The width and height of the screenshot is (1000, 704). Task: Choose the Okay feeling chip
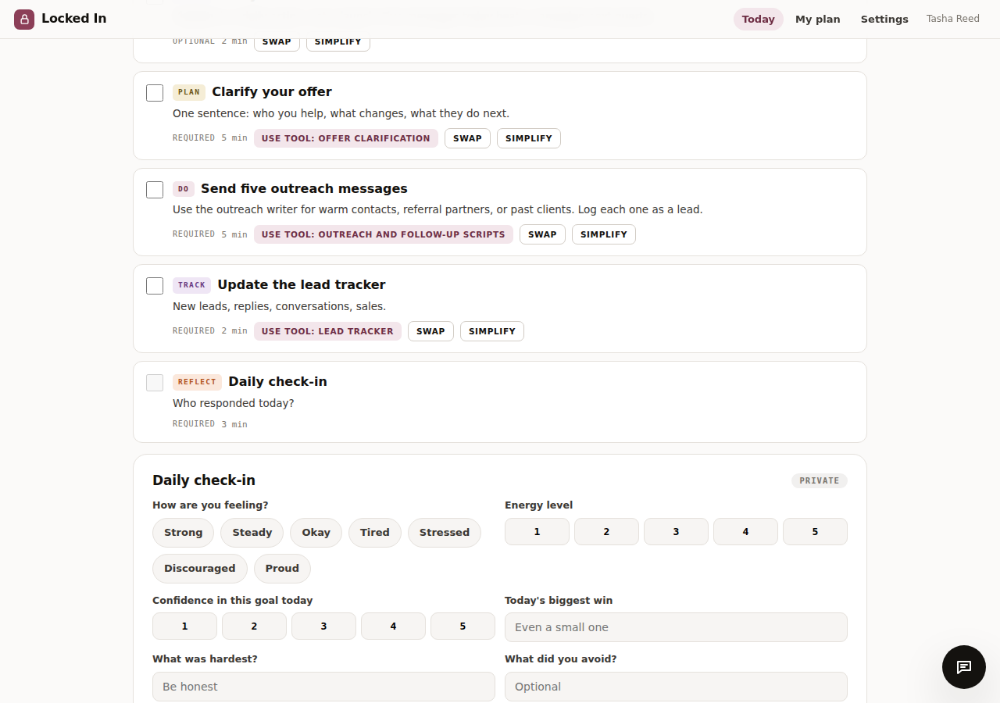[x=316, y=532]
